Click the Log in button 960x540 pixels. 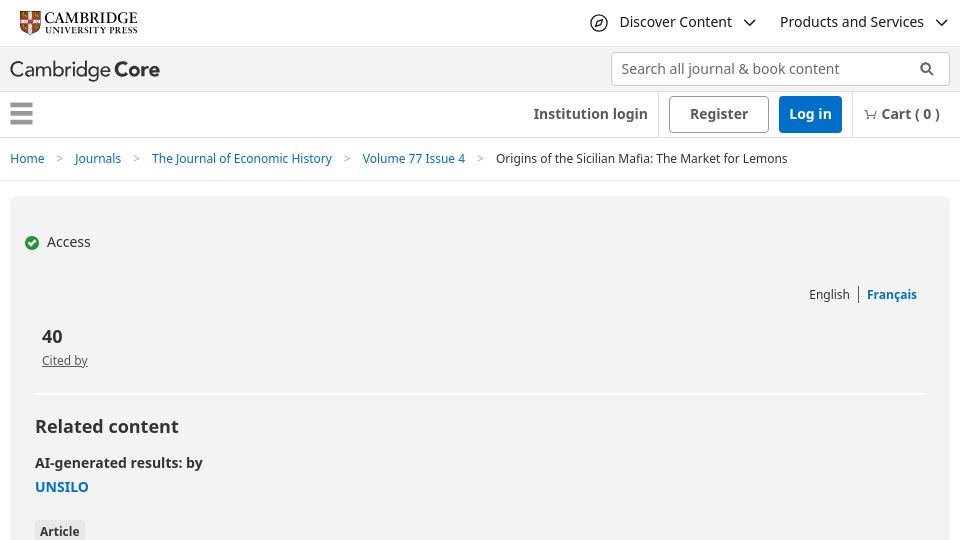pyautogui.click(x=810, y=114)
